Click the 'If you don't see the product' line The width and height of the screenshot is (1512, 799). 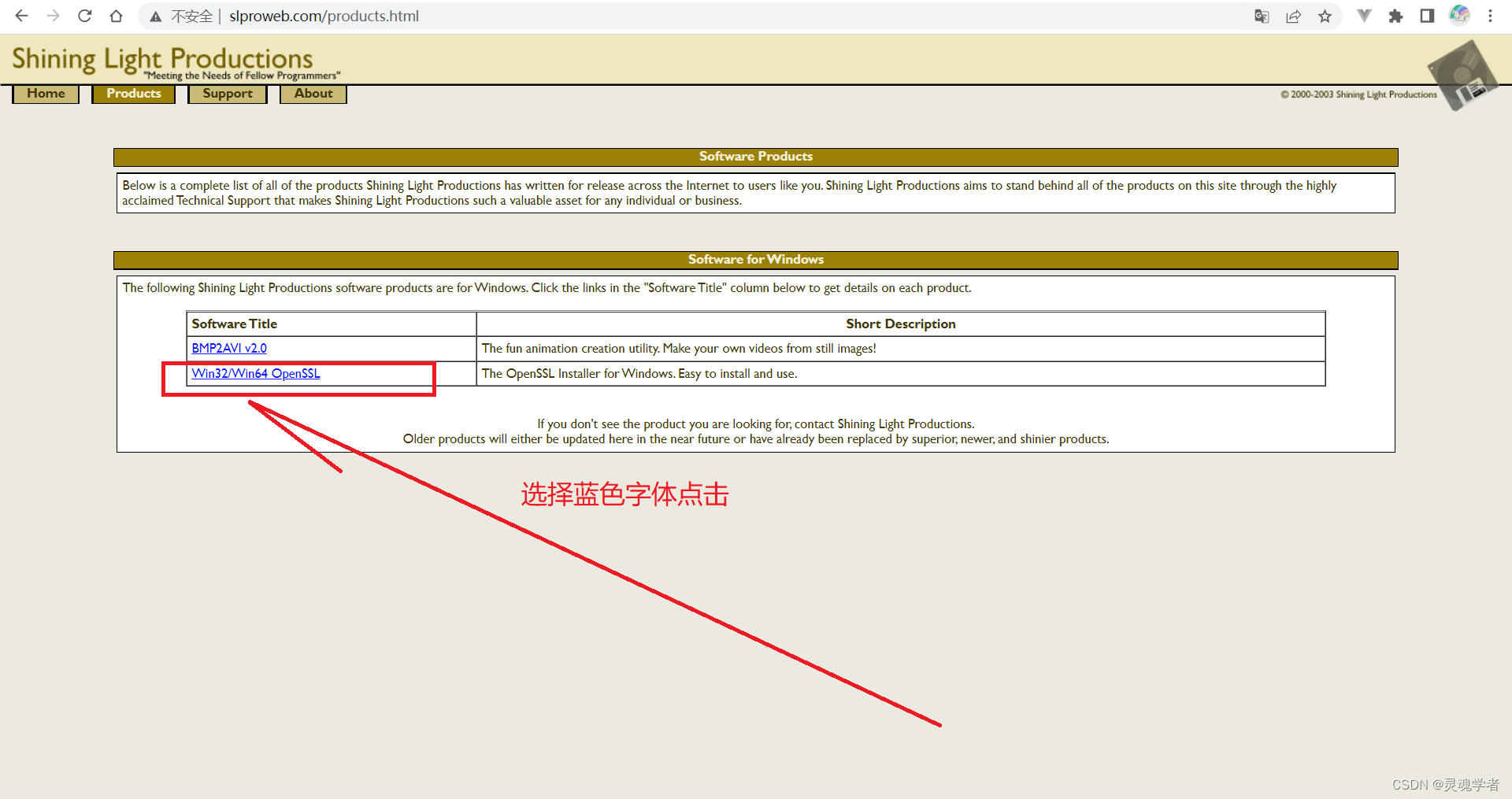pyautogui.click(x=756, y=424)
